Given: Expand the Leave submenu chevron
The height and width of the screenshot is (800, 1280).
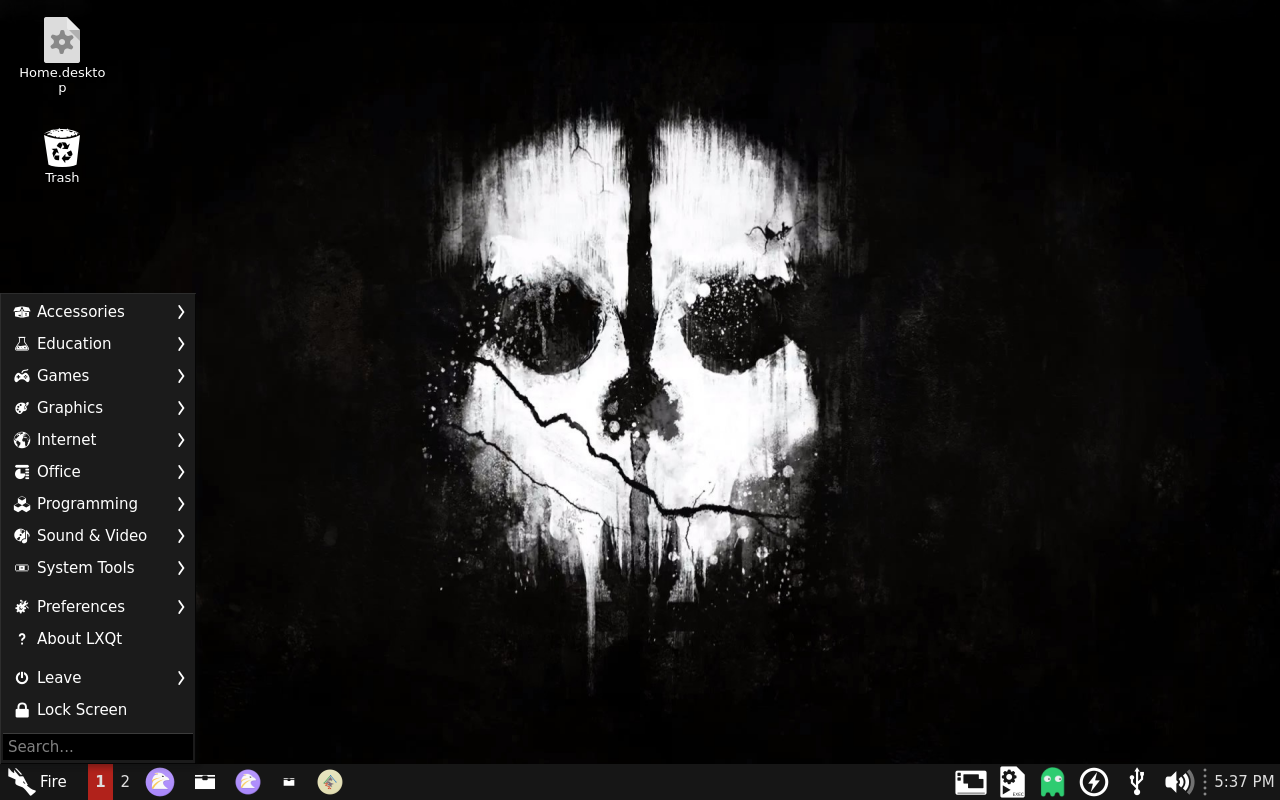Looking at the screenshot, I should pos(181,678).
